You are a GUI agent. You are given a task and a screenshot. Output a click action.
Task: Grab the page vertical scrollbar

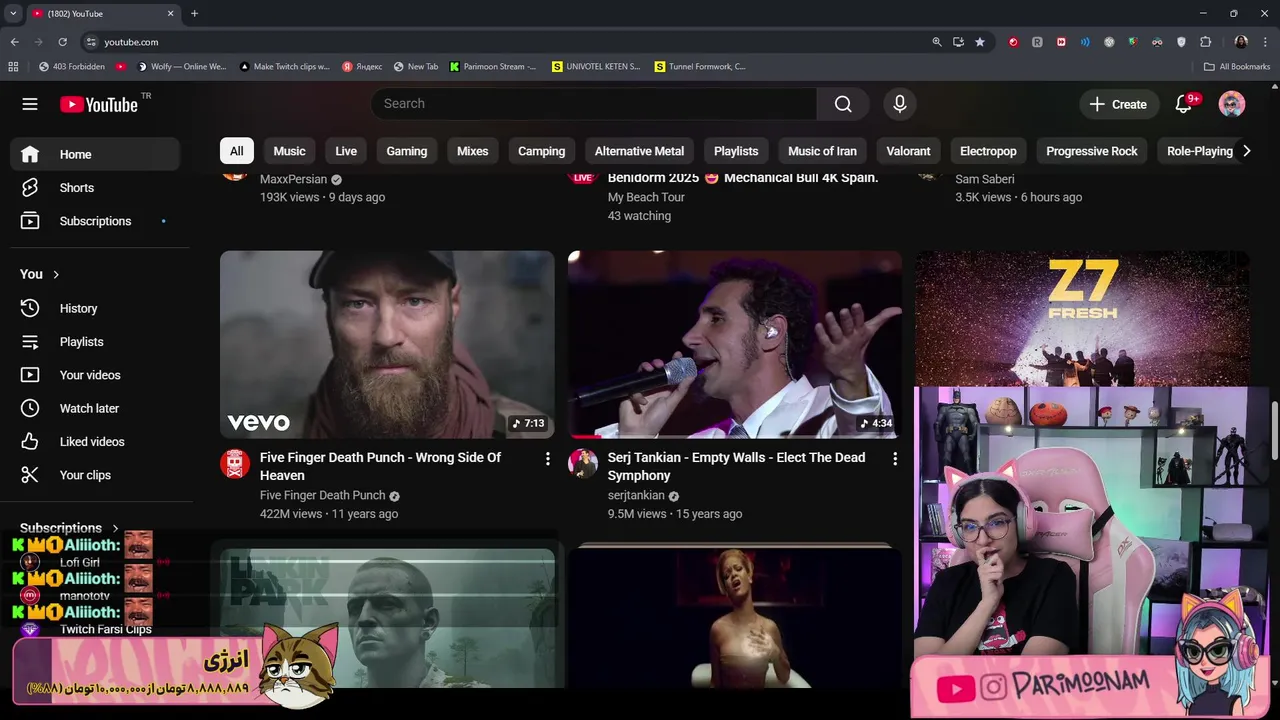pyautogui.click(x=1275, y=430)
